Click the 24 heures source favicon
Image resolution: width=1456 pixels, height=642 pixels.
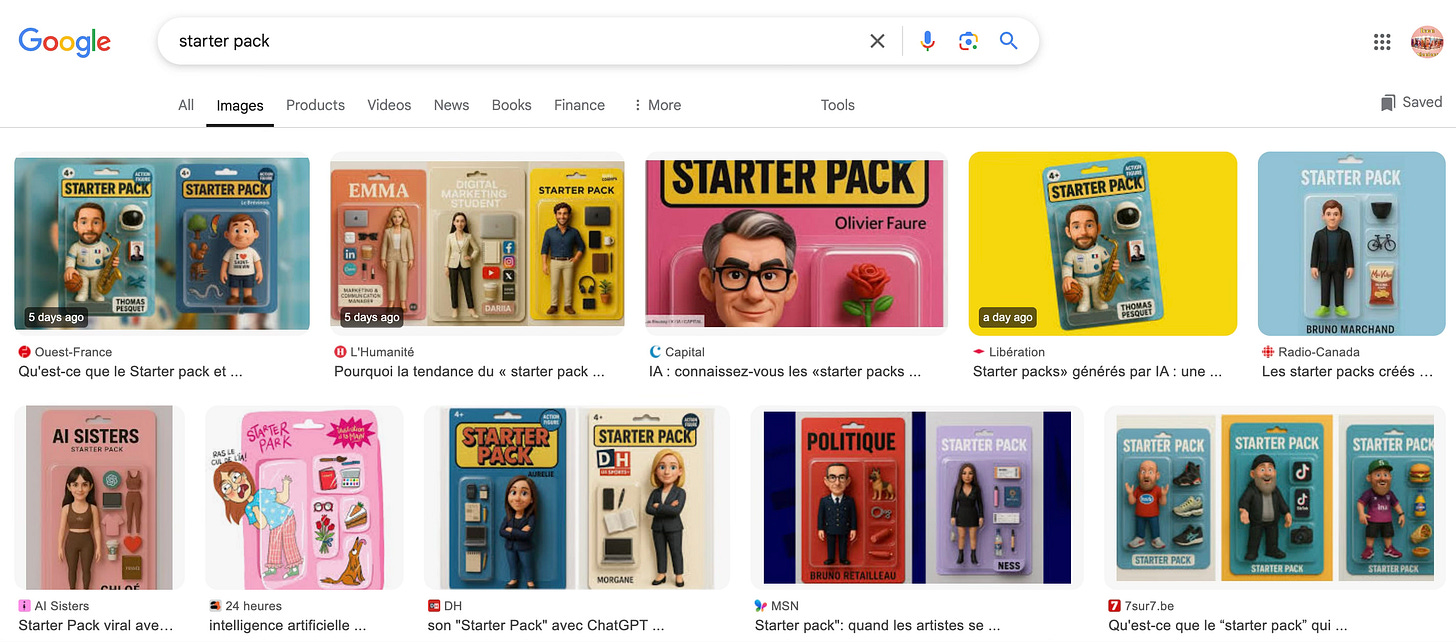pos(215,606)
